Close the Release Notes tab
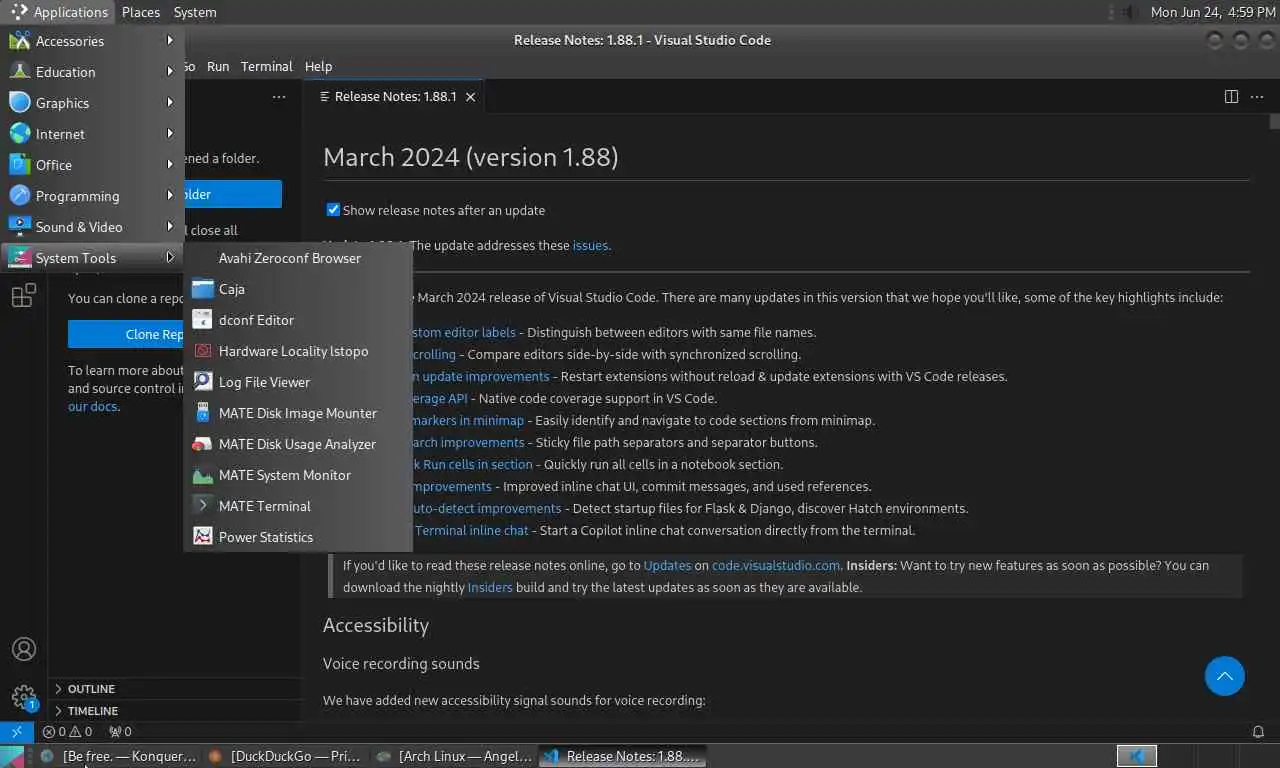The image size is (1280, 768). (470, 97)
